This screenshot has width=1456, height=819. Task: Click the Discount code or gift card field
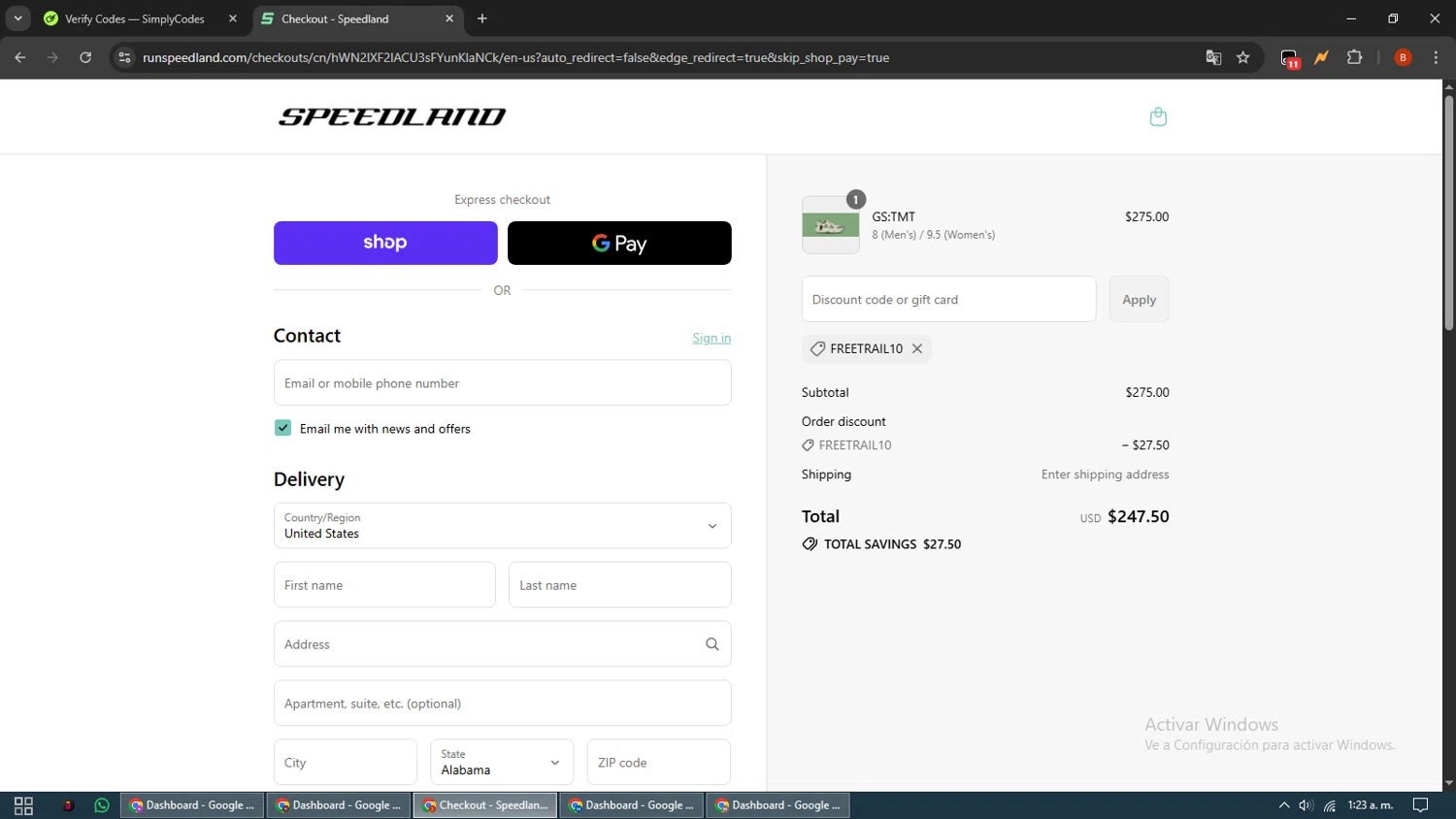[948, 299]
